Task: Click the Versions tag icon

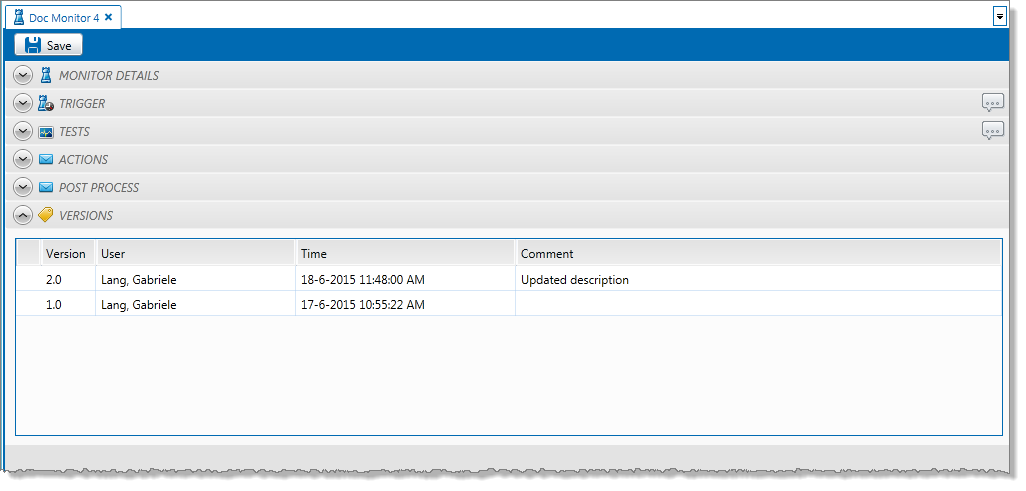Action: (46, 215)
